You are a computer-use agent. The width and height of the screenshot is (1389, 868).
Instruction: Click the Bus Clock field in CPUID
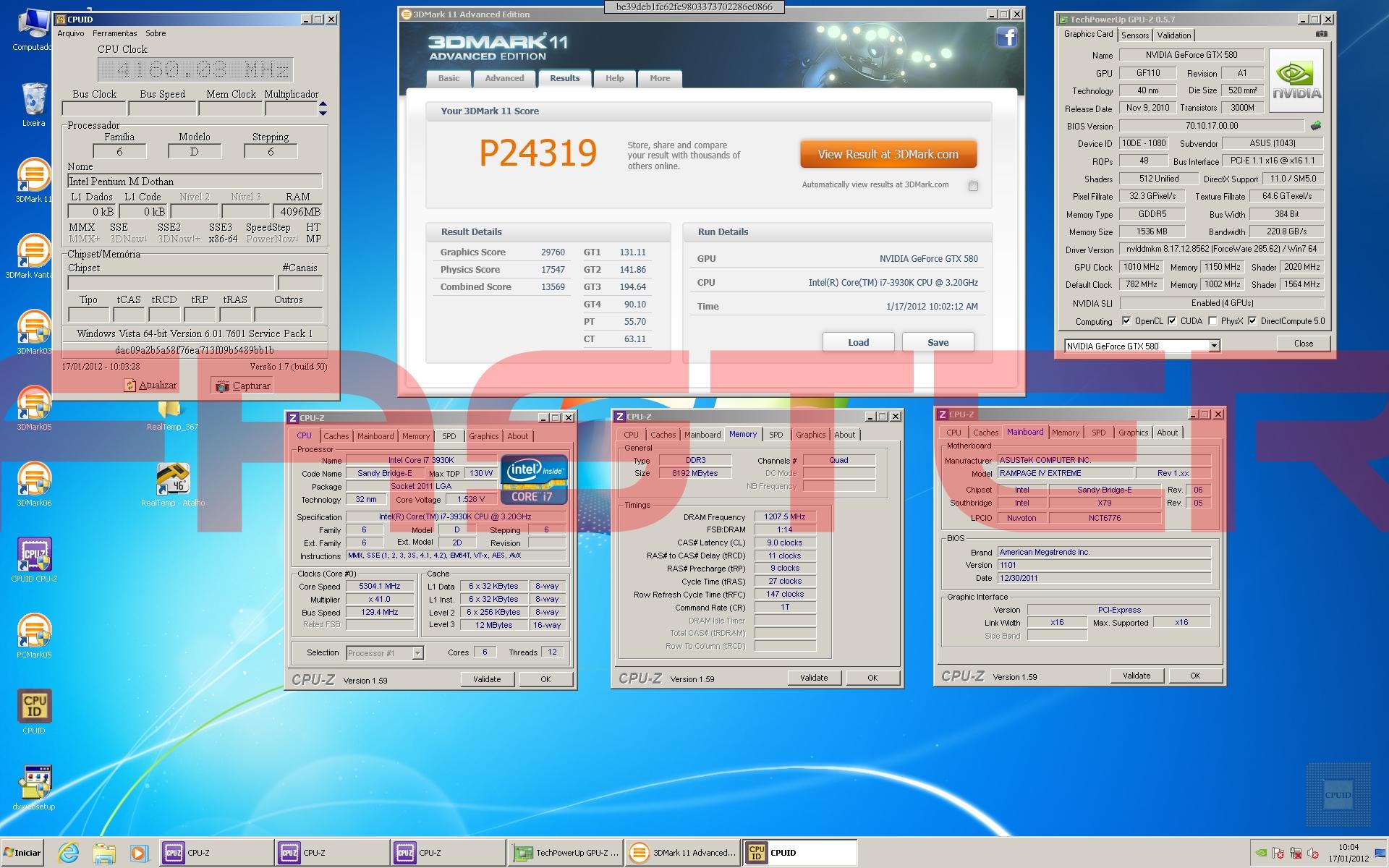pyautogui.click(x=94, y=109)
